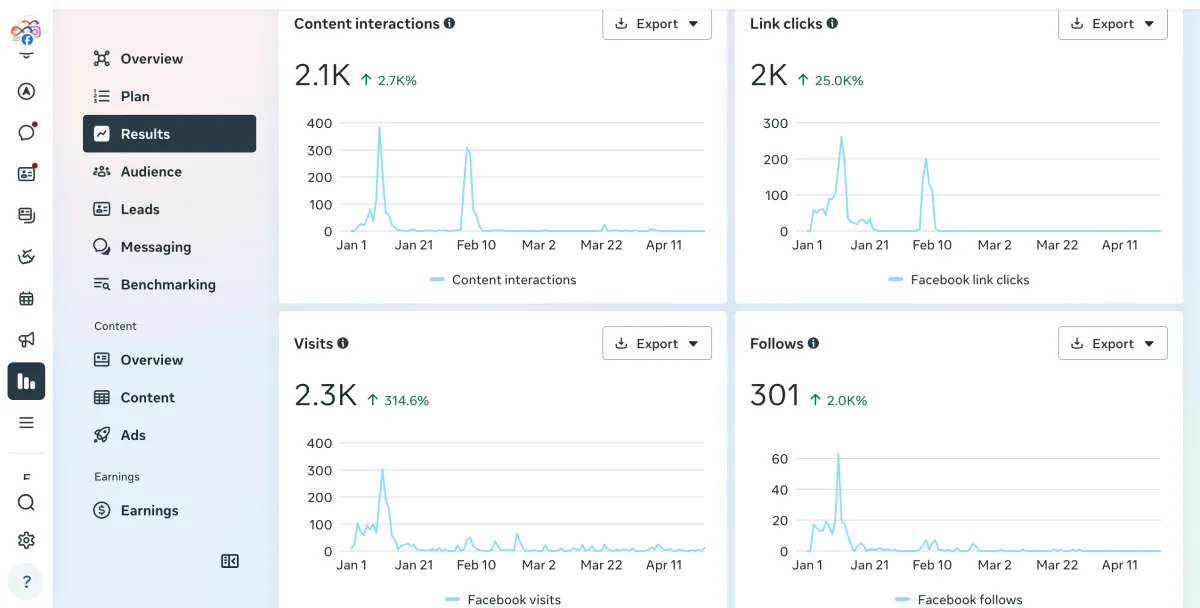Click info icon next to Content interactions
The height and width of the screenshot is (608, 1200).
450,23
